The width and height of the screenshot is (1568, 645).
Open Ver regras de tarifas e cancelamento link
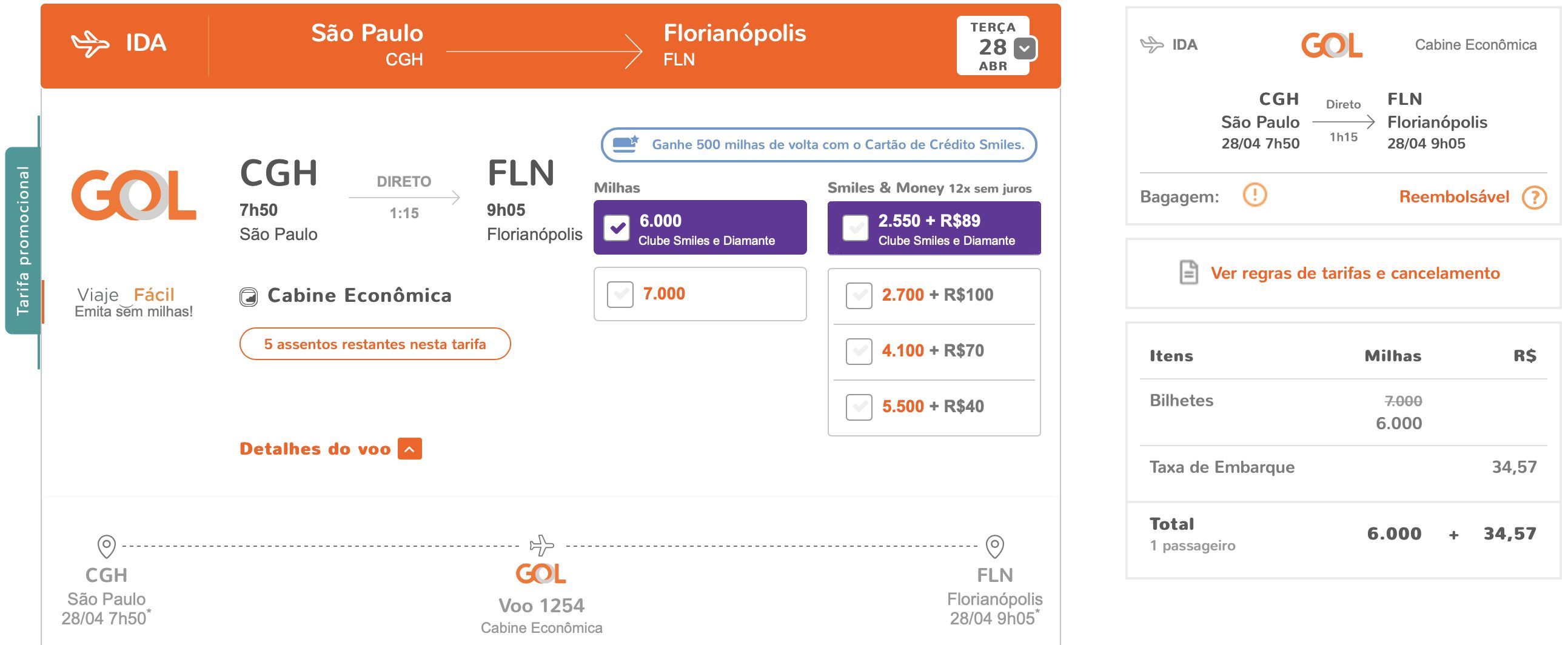[1355, 273]
